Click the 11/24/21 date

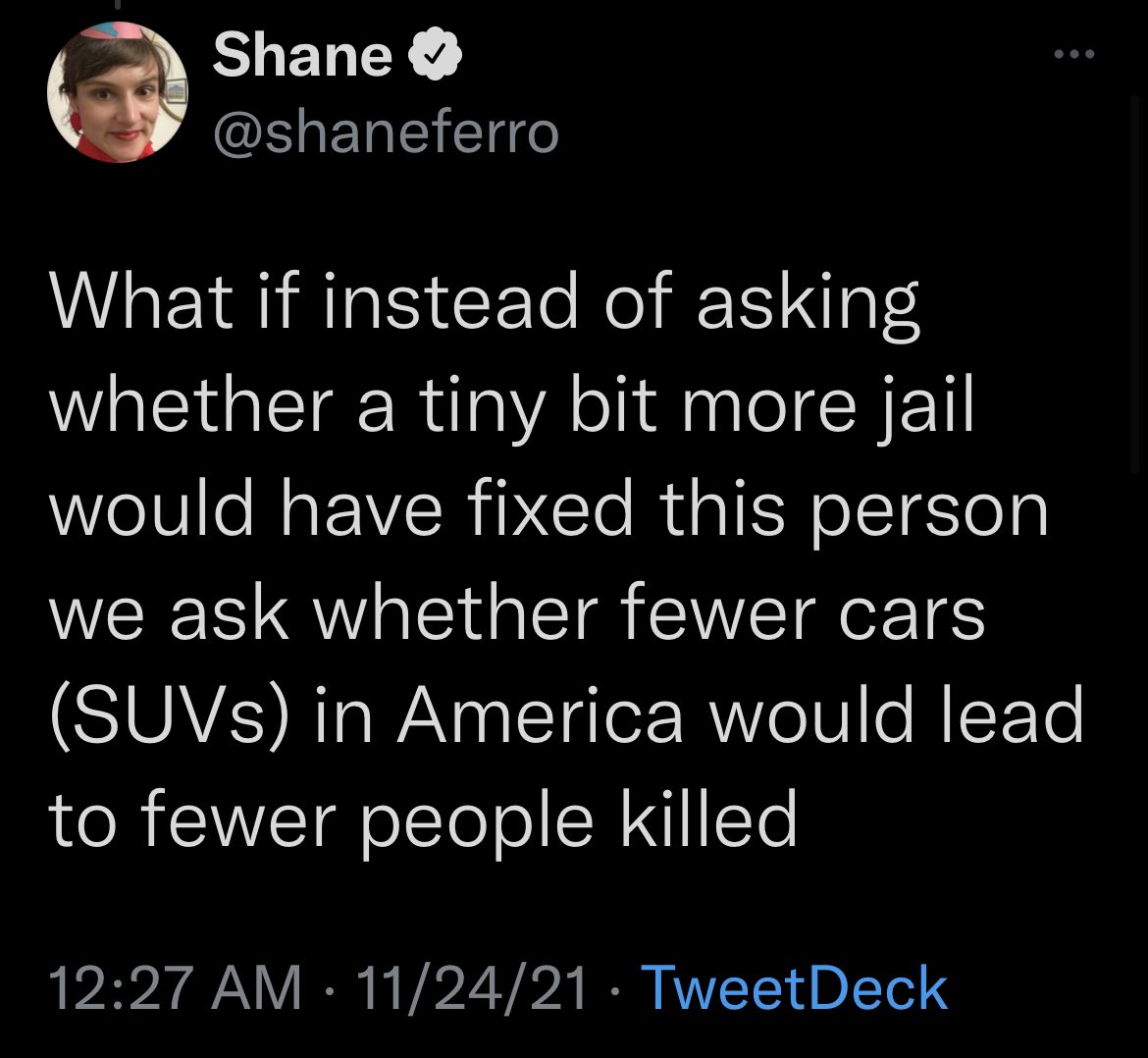472,988
